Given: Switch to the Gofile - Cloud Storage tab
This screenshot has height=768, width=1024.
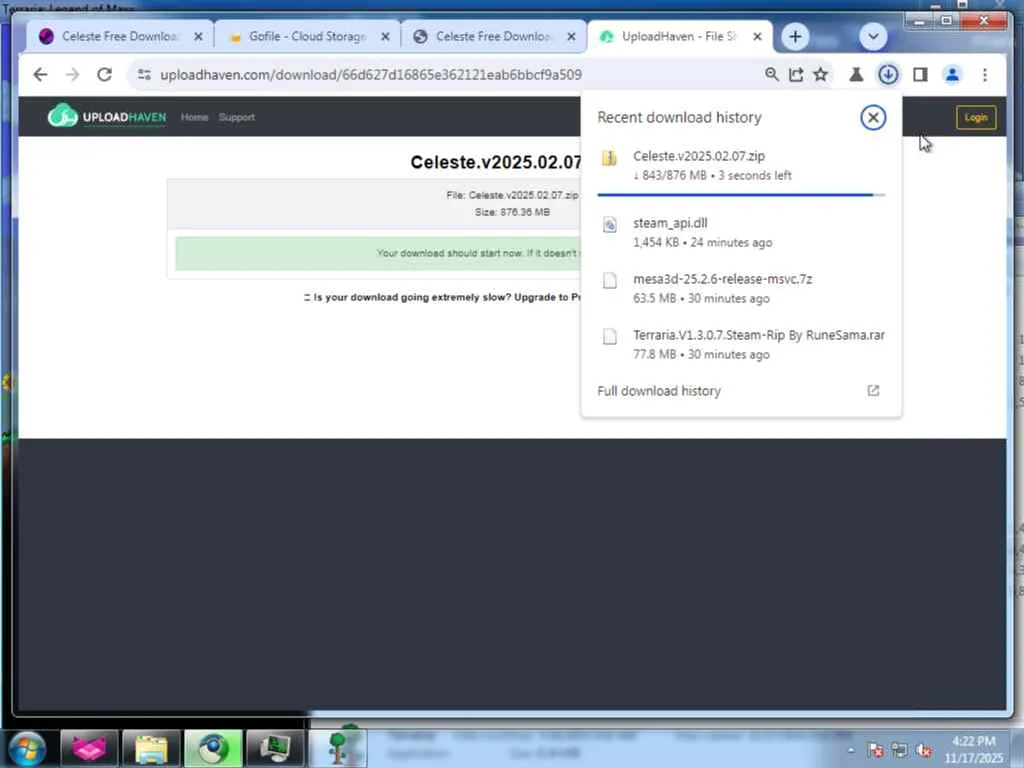Looking at the screenshot, I should pos(307,37).
